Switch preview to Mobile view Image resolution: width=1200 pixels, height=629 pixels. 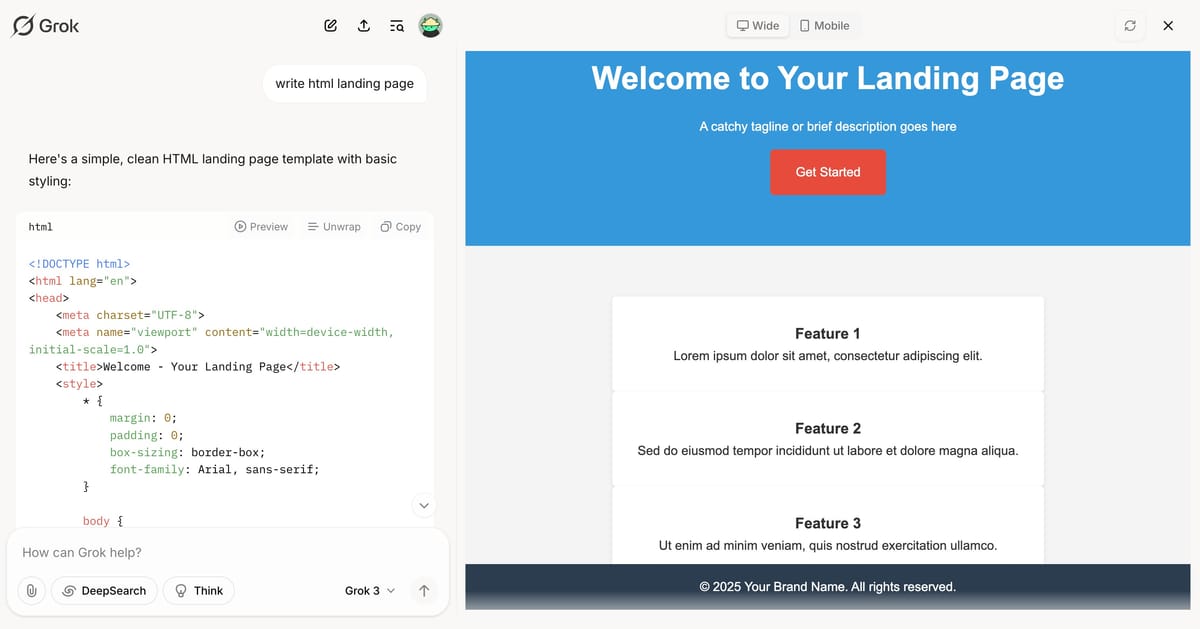pyautogui.click(x=825, y=25)
